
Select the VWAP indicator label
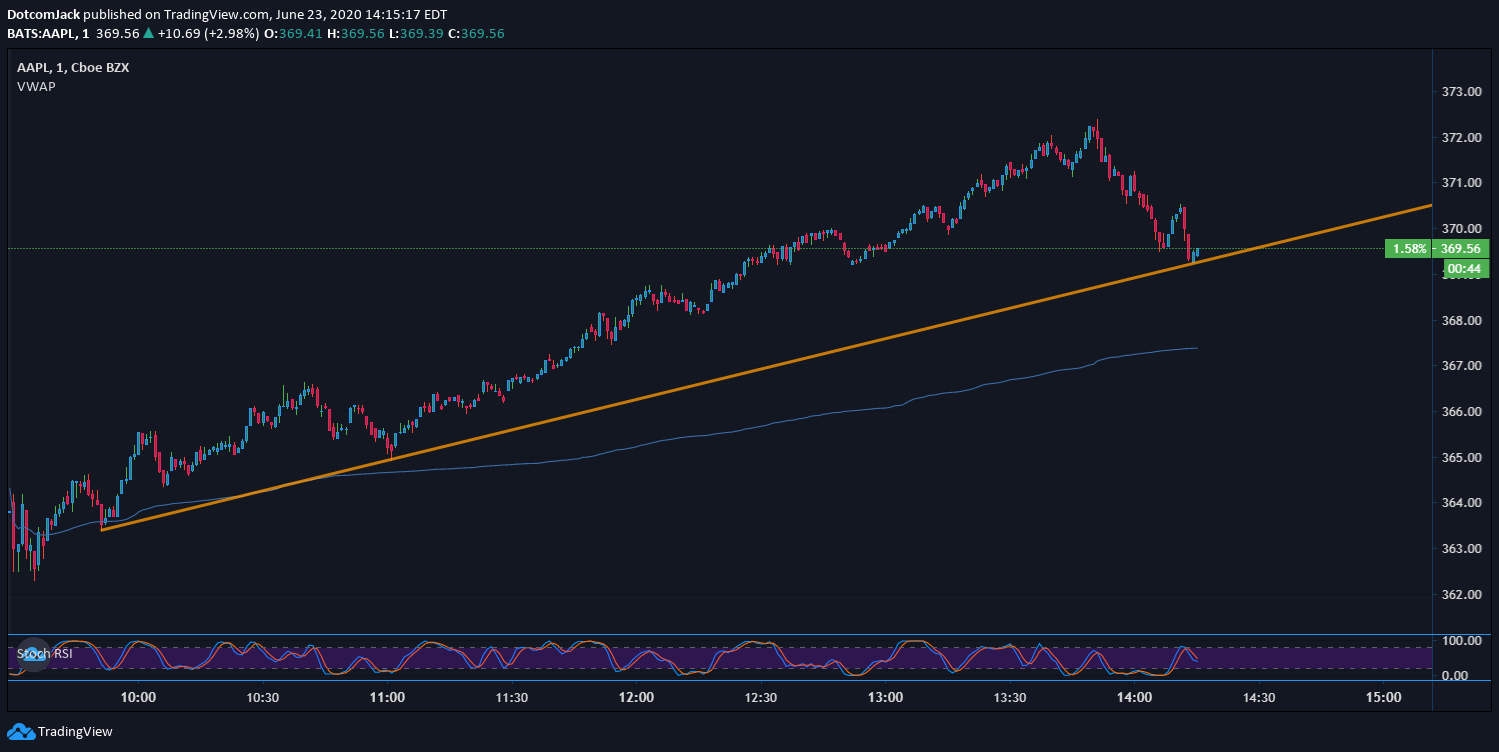click(36, 87)
